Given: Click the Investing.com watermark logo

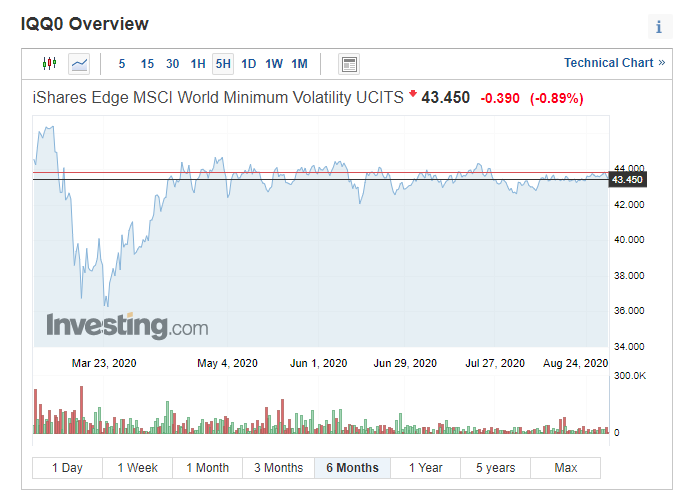Looking at the screenshot, I should coord(127,326).
